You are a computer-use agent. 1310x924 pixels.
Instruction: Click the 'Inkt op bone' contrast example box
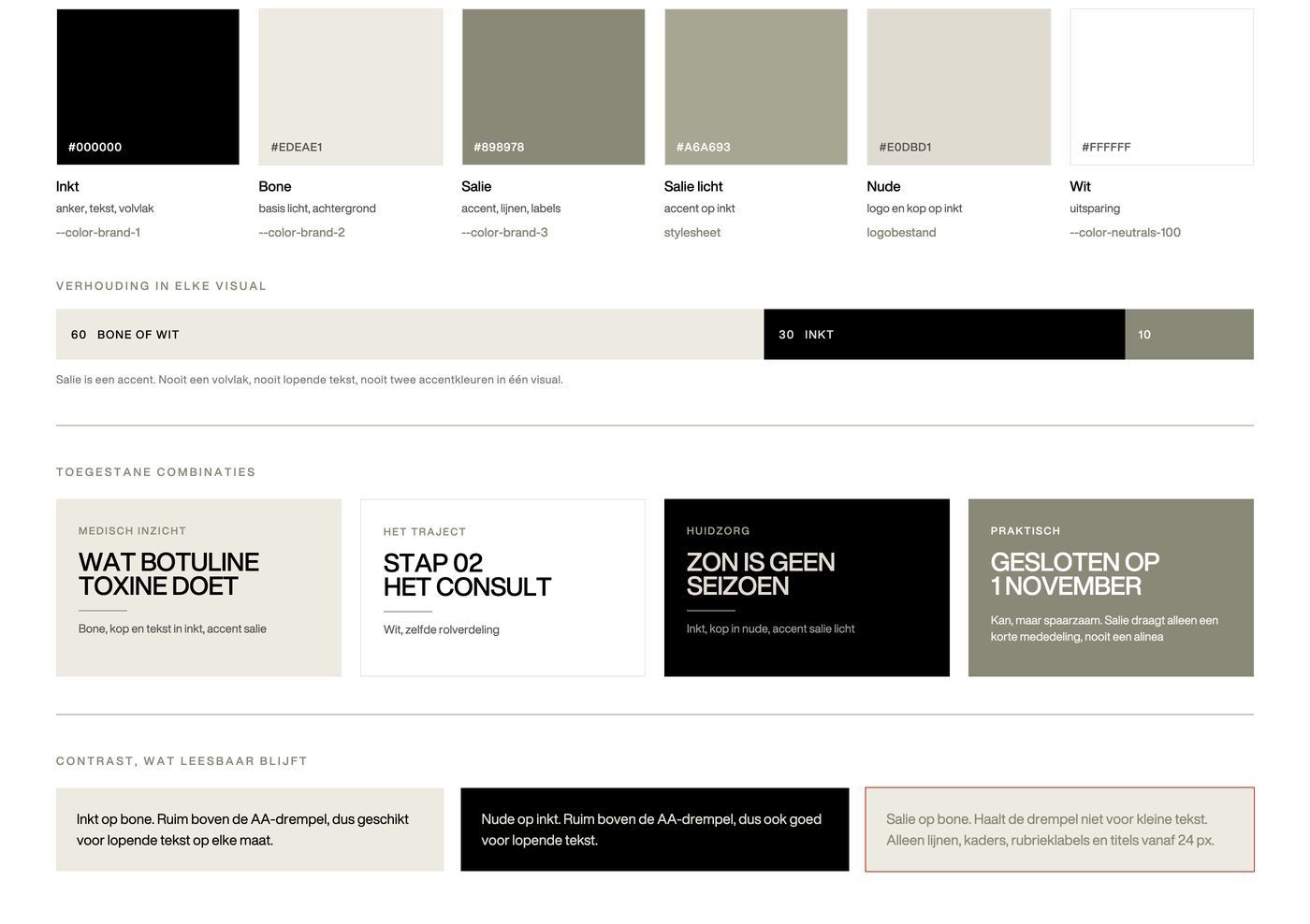(x=250, y=830)
